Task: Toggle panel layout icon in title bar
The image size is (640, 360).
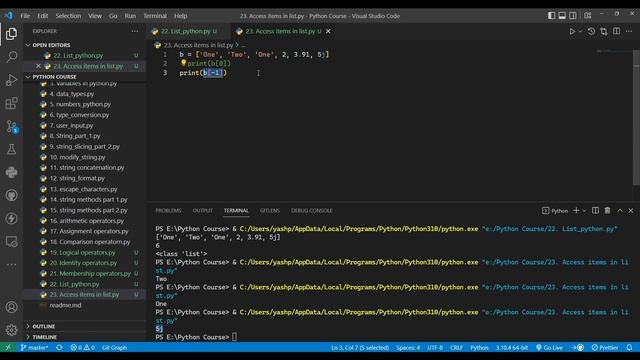Action: click(562, 16)
